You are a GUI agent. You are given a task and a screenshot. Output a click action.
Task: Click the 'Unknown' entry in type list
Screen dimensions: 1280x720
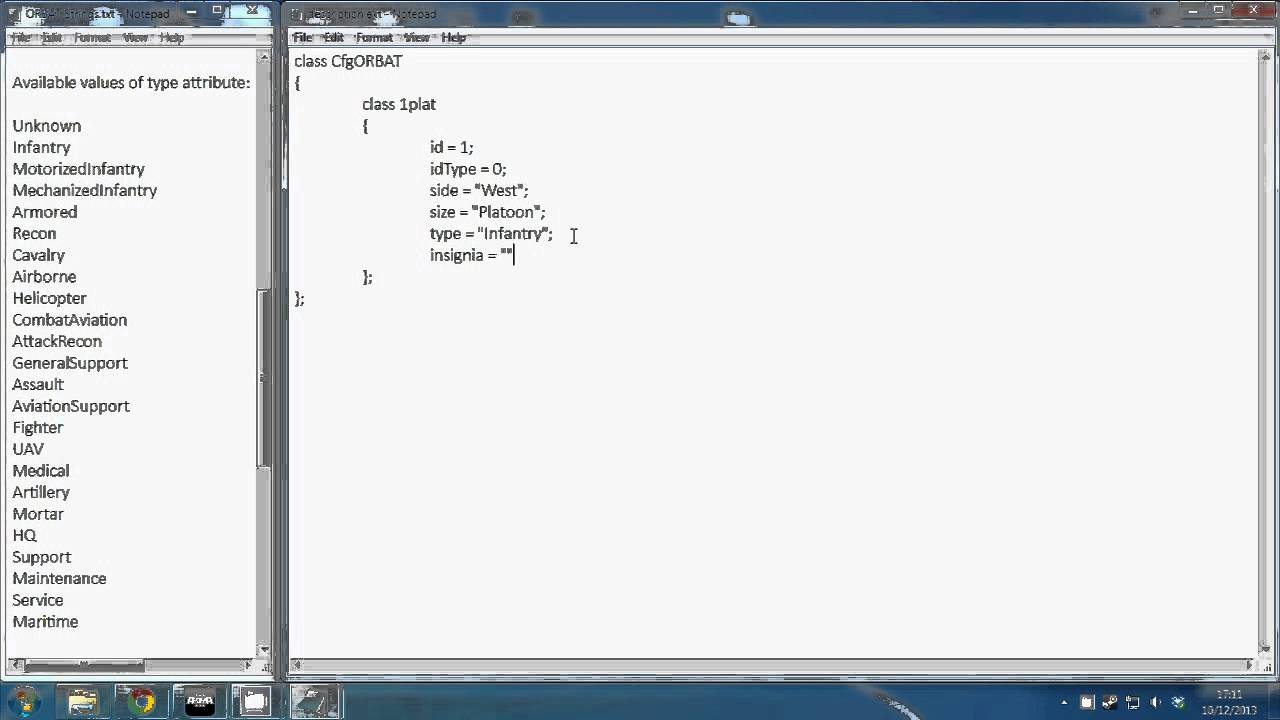(47, 126)
